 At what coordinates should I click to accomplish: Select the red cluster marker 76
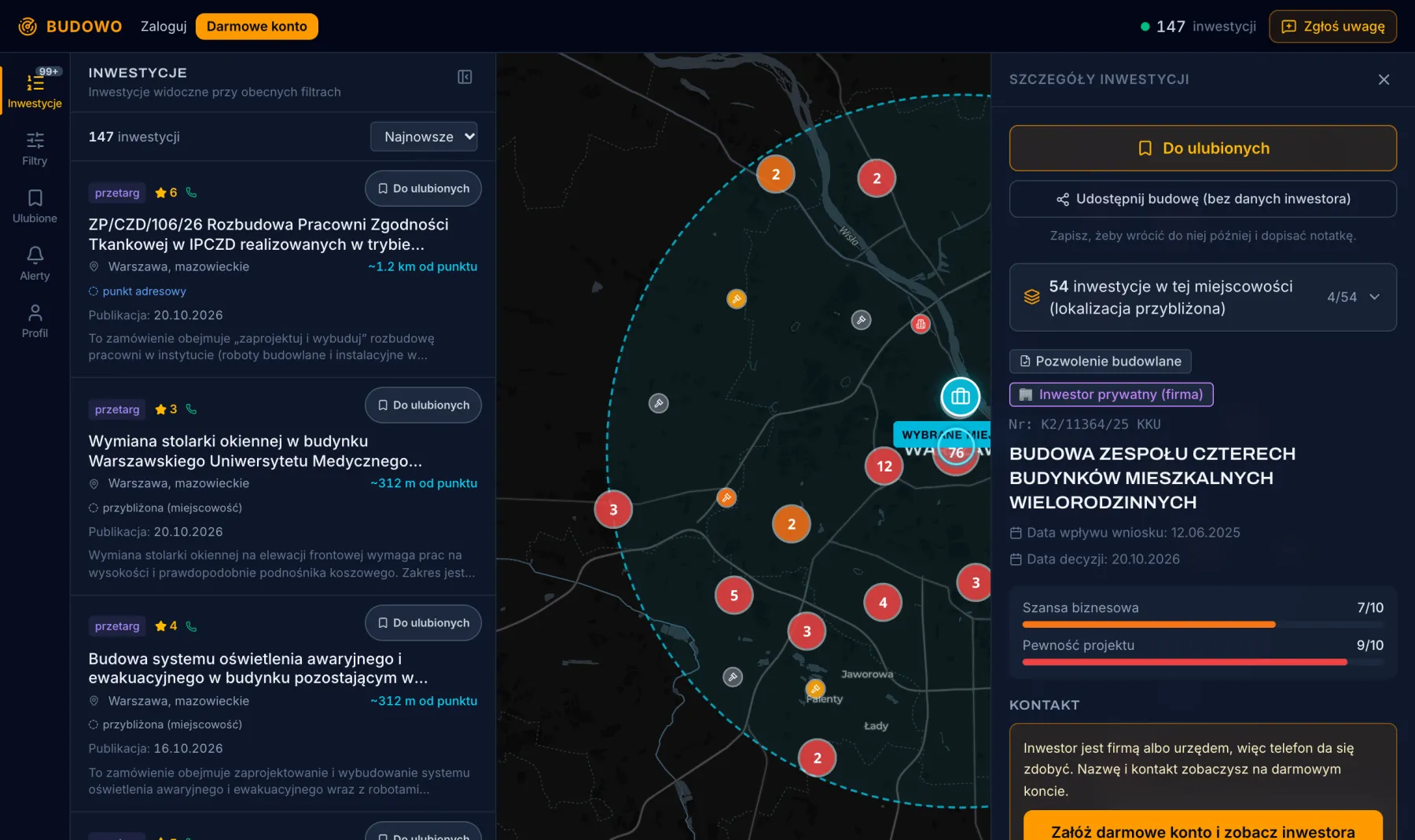956,453
